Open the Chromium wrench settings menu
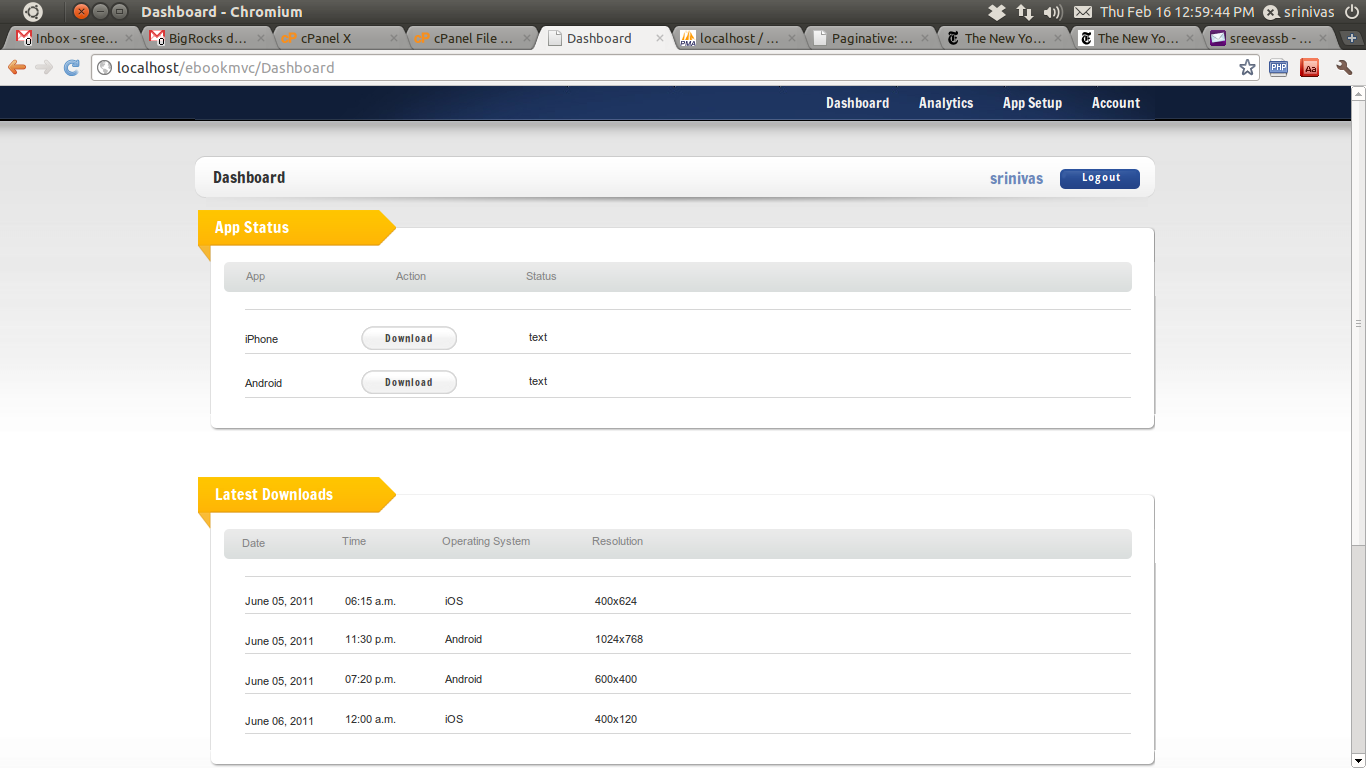This screenshot has width=1366, height=768. pos(1344,67)
